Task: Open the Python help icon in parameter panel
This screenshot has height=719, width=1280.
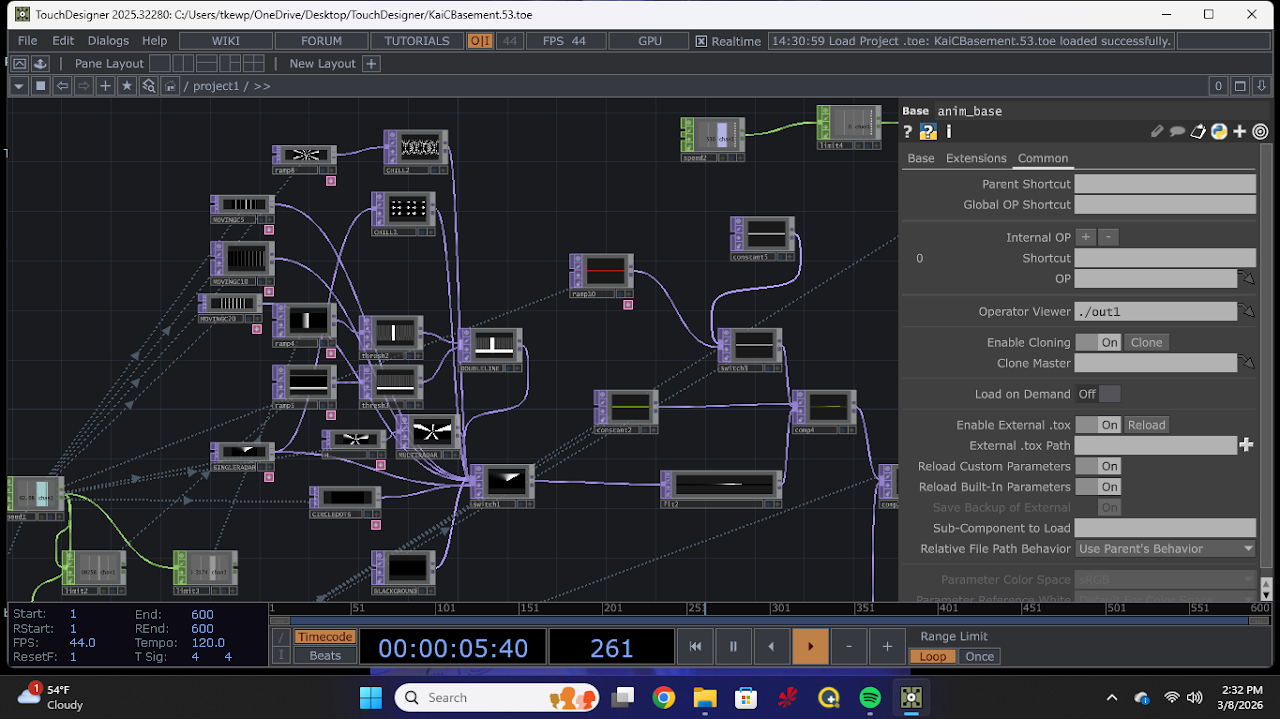Action: tap(928, 131)
